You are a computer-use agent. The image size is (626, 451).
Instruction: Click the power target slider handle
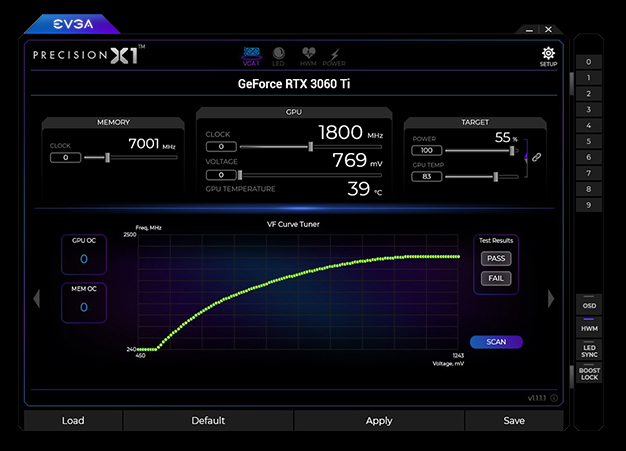512,150
